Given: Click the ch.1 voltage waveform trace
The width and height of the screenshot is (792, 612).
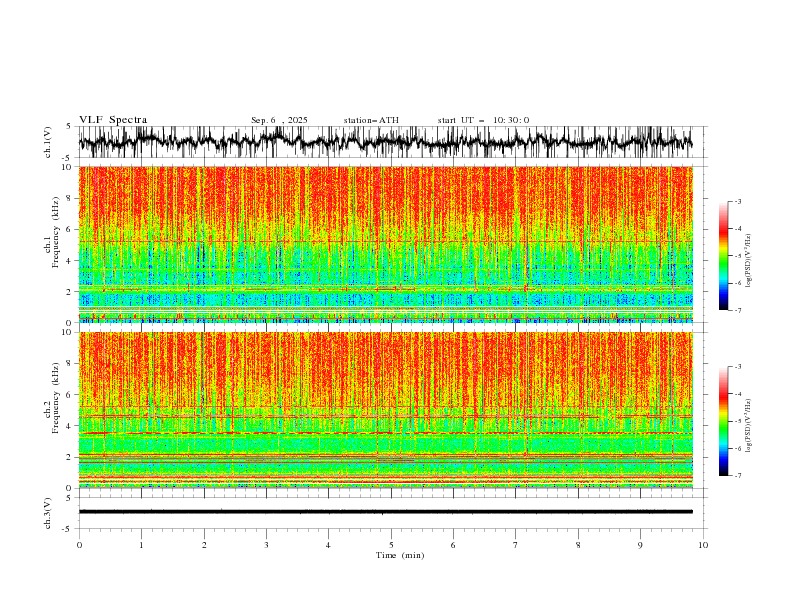Looking at the screenshot, I should click(x=386, y=142).
